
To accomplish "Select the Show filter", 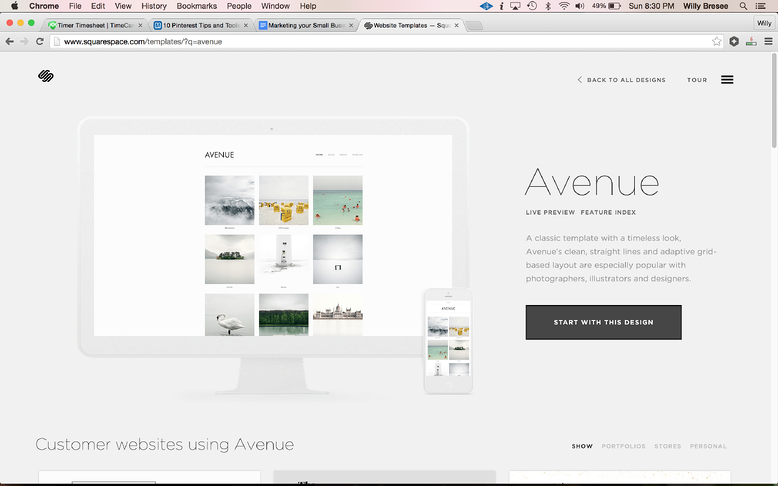I will pos(582,446).
